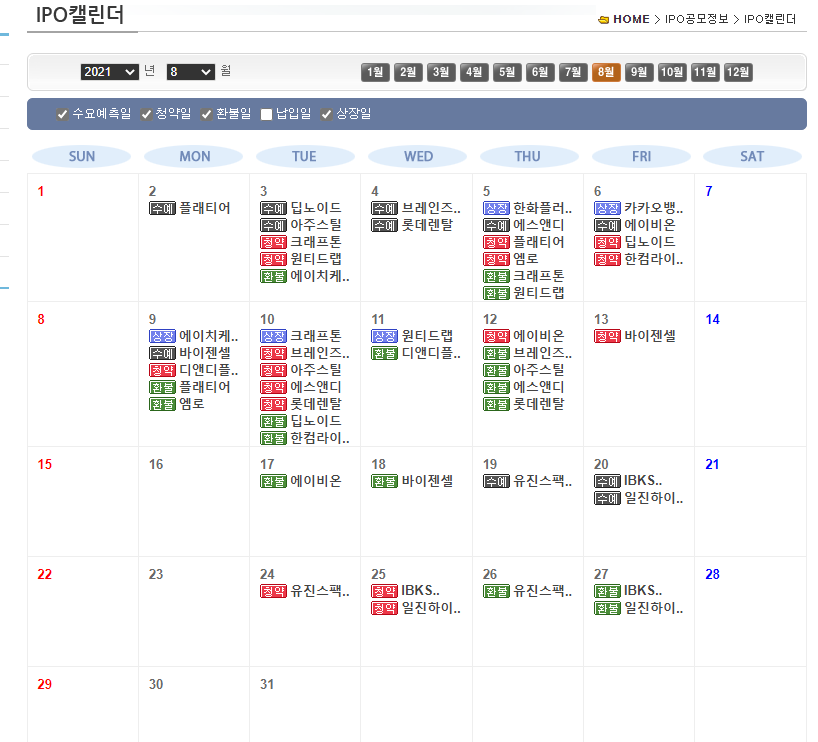
Task: Switch to the 11월 month tab
Action: [705, 72]
